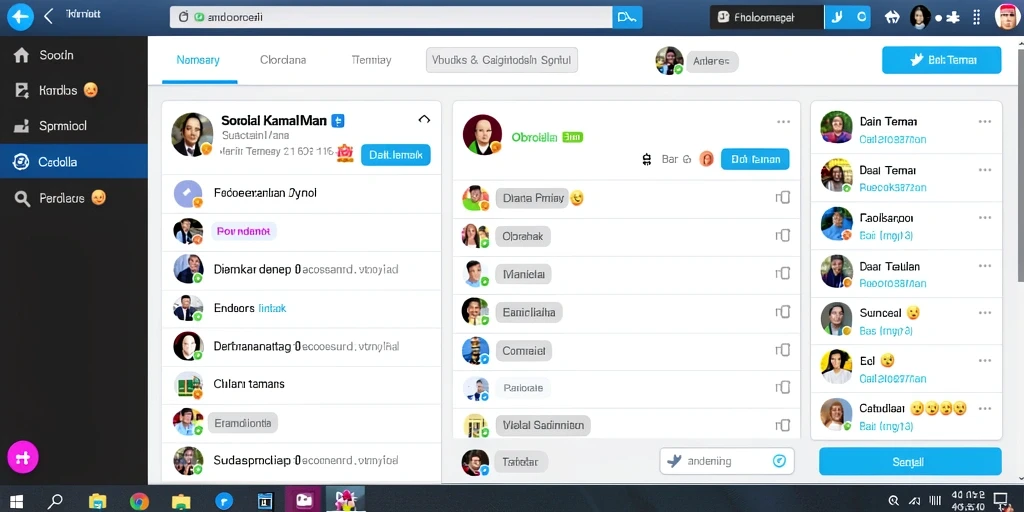This screenshot has height=512, width=1024.
Task: Click the Senjall button at bottom right
Action: [910, 462]
